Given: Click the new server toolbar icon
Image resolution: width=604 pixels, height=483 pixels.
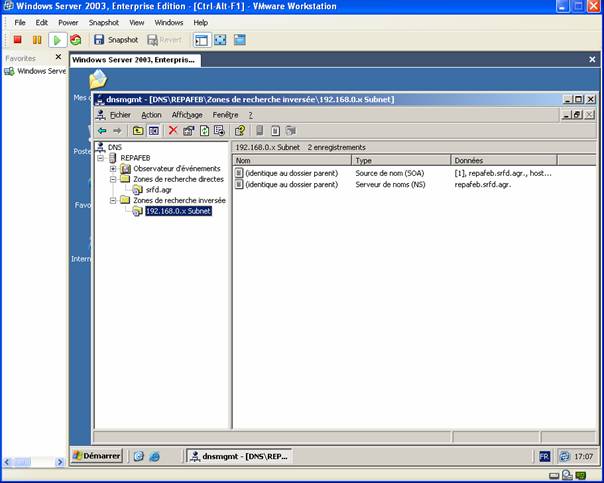Looking at the screenshot, I should tap(260, 131).
